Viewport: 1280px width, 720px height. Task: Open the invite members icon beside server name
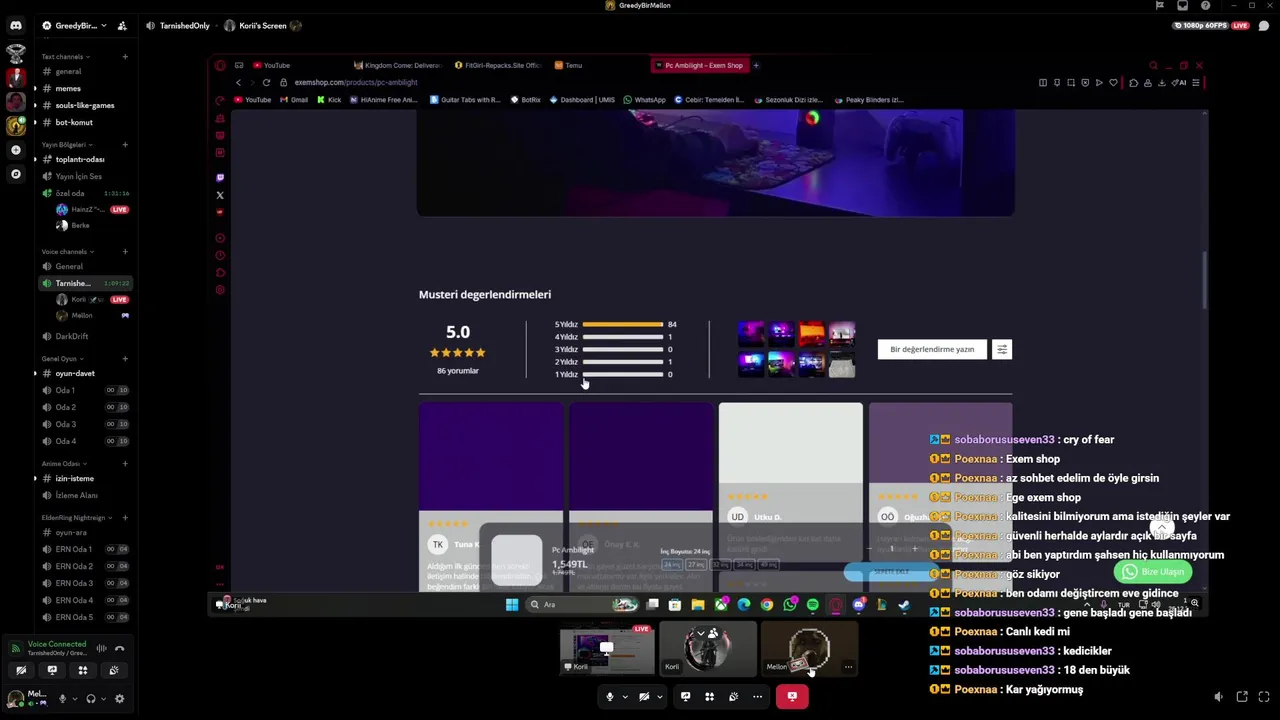(122, 25)
